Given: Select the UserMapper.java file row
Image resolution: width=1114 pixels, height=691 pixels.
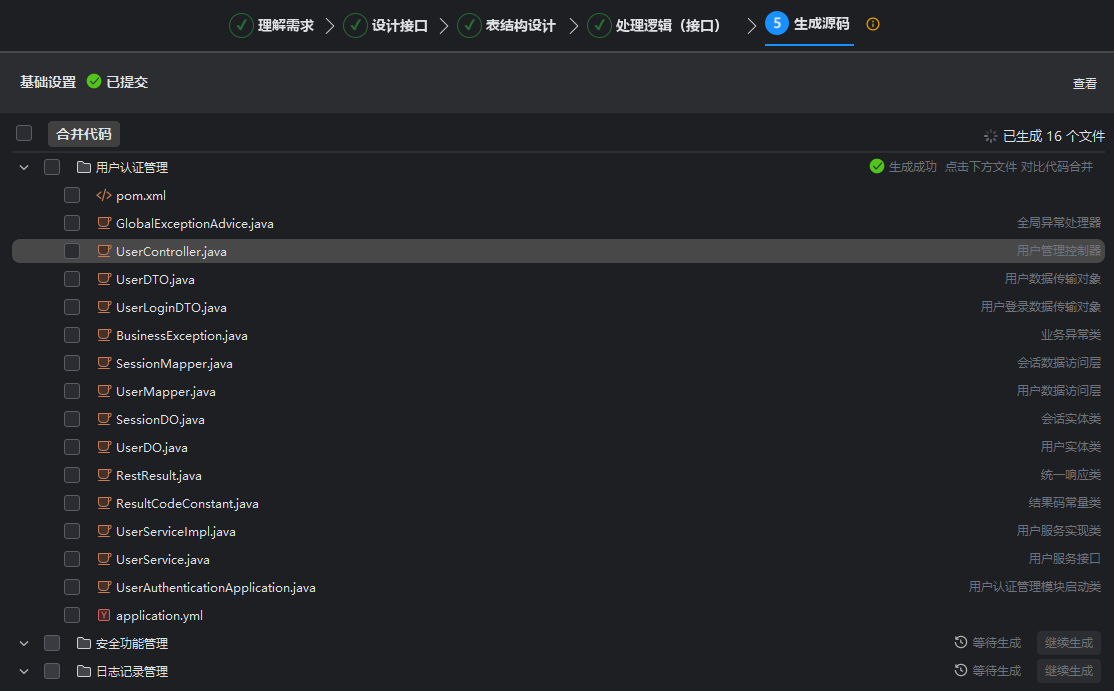Looking at the screenshot, I should coord(167,391).
